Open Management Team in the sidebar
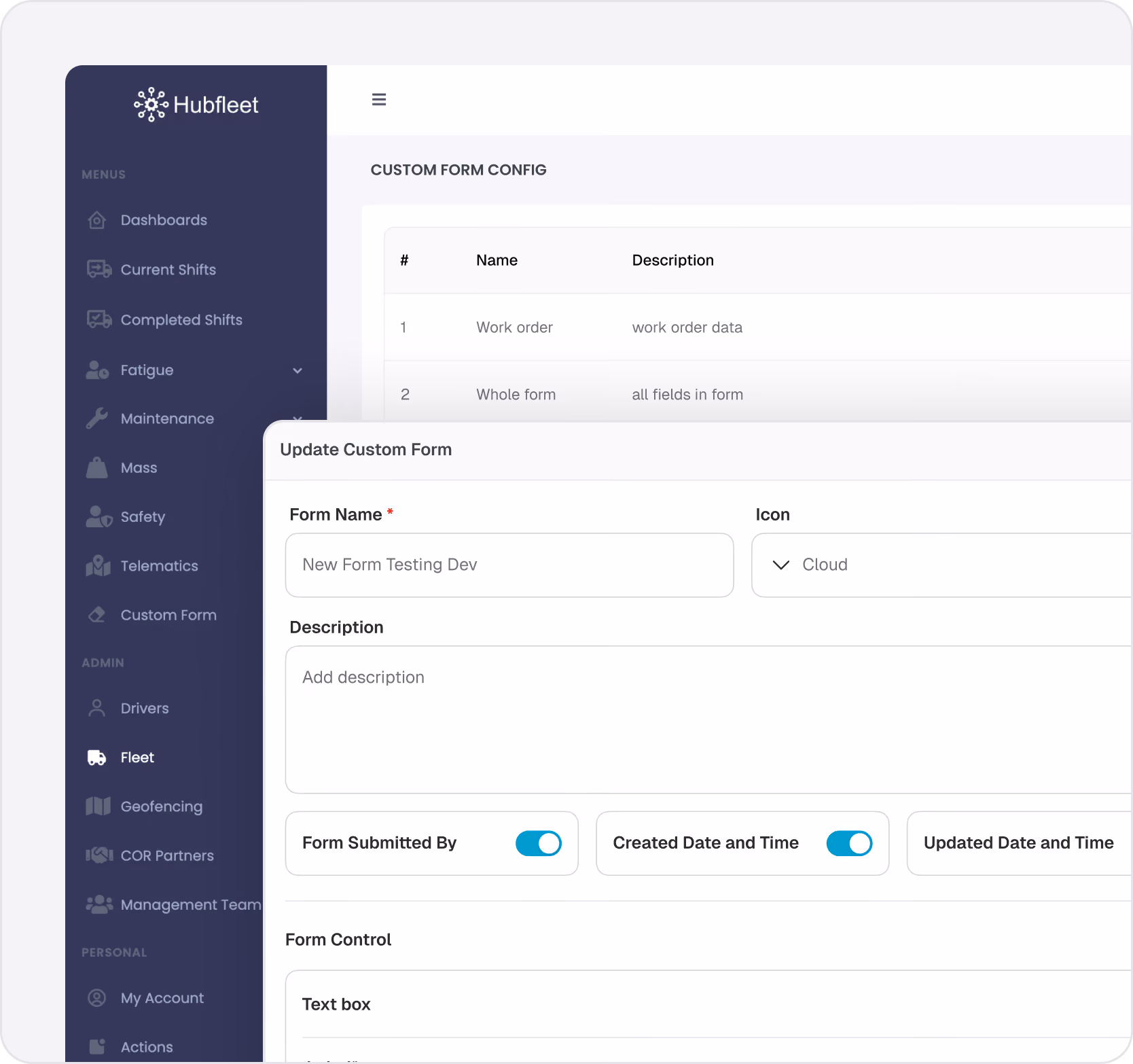 pyautogui.click(x=191, y=904)
